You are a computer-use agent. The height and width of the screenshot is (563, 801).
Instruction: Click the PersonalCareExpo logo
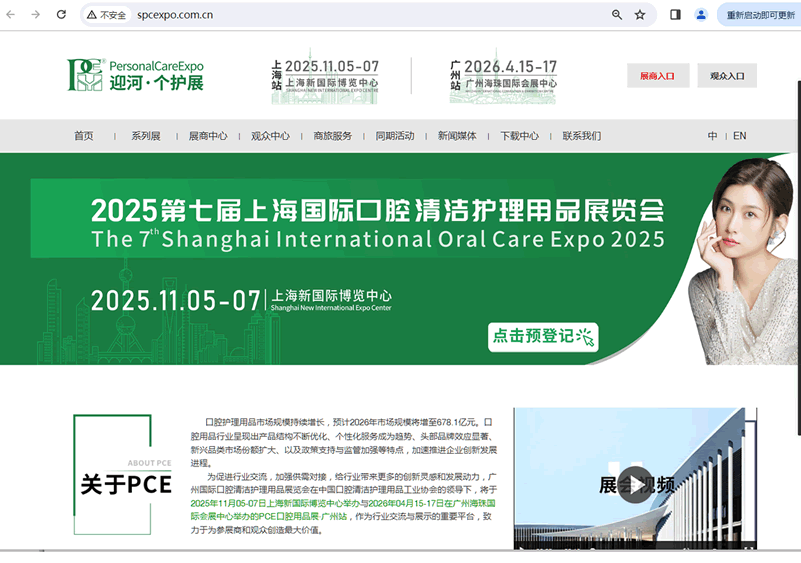coord(135,75)
